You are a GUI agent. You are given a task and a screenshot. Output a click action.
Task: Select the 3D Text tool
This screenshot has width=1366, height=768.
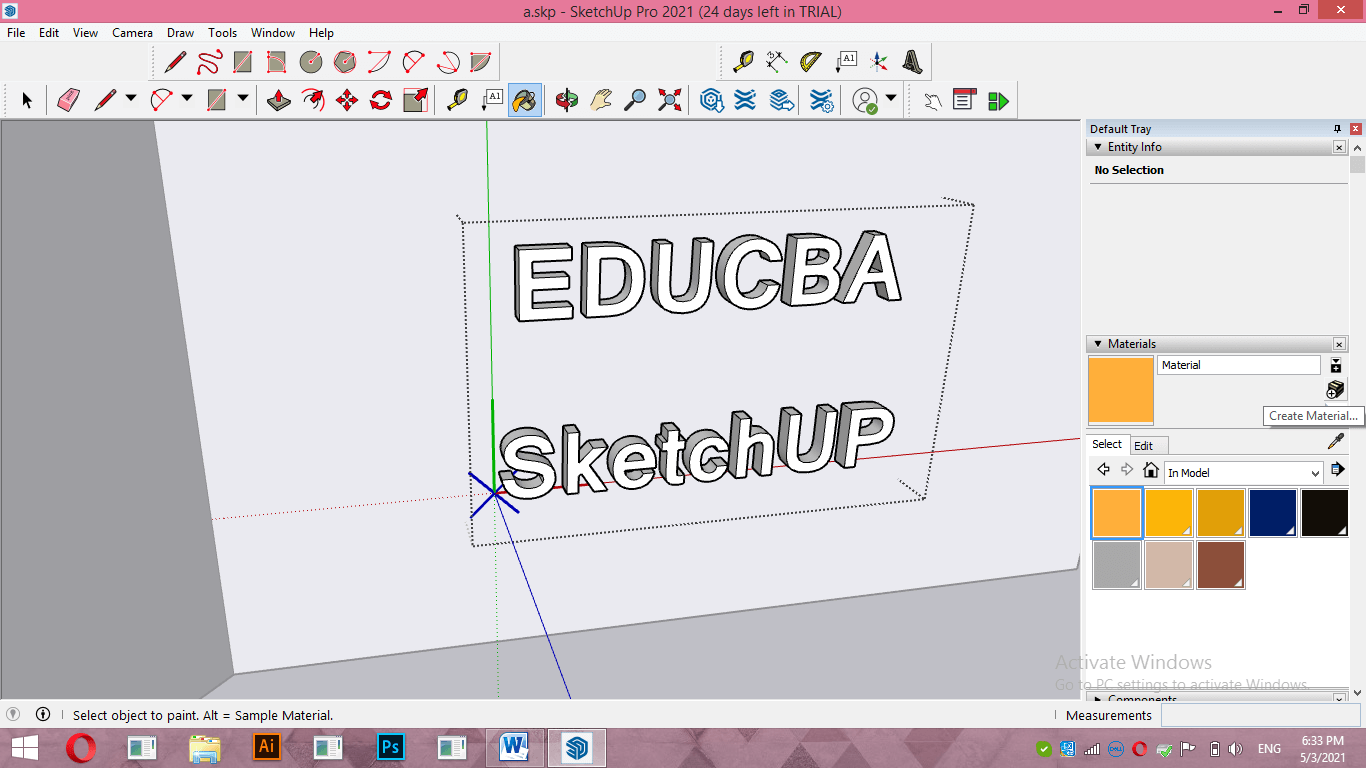[x=913, y=62]
